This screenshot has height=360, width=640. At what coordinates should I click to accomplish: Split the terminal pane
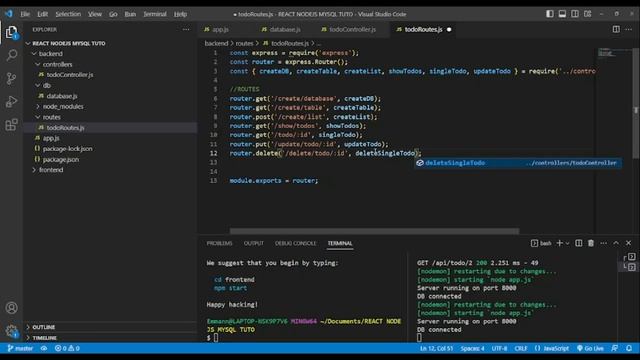[x=578, y=243]
